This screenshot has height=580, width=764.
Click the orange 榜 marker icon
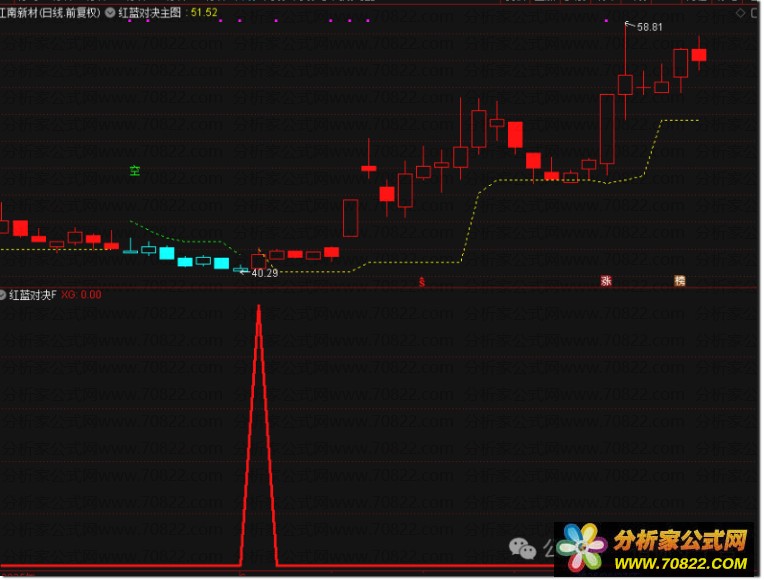tap(680, 281)
